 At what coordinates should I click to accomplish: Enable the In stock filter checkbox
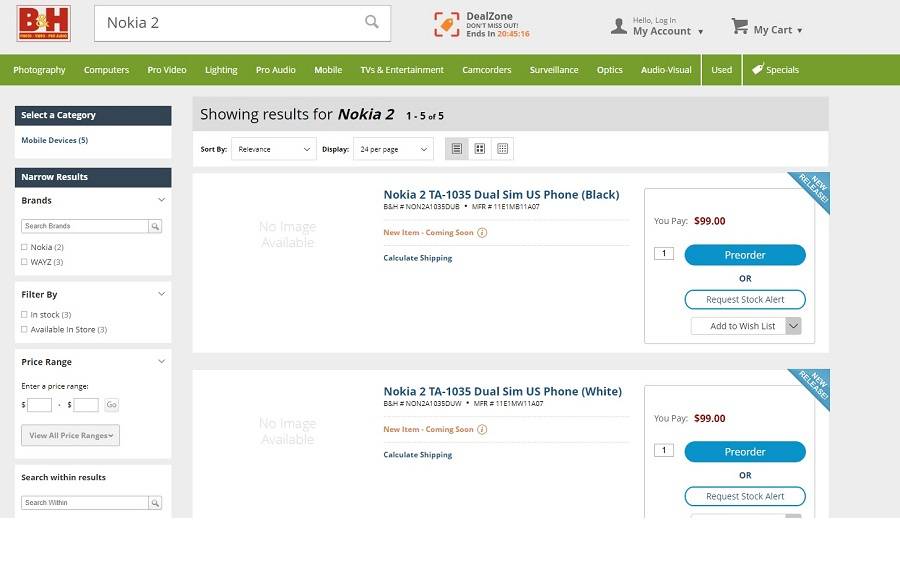click(x=25, y=315)
